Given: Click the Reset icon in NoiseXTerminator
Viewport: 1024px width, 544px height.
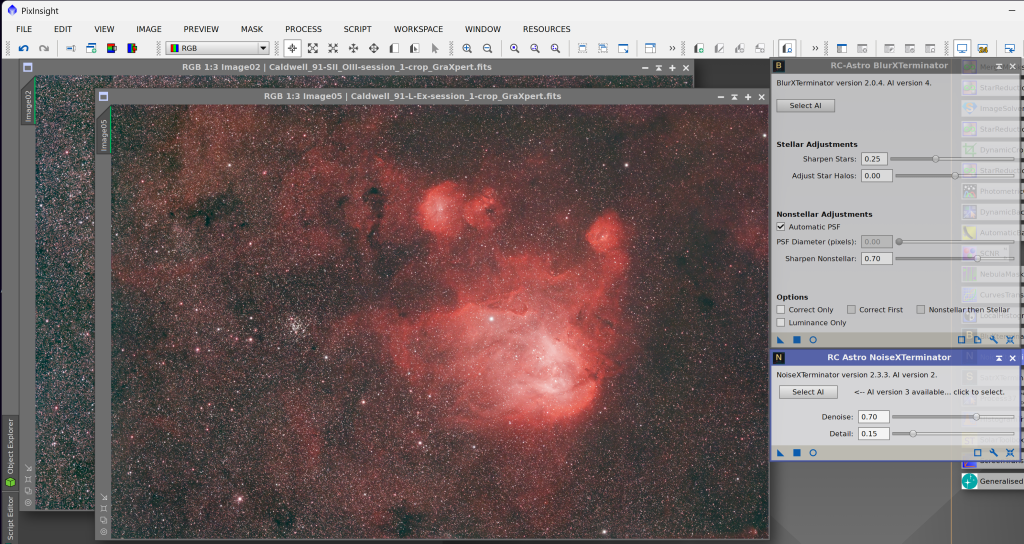Looking at the screenshot, I should pyautogui.click(x=1010, y=453).
